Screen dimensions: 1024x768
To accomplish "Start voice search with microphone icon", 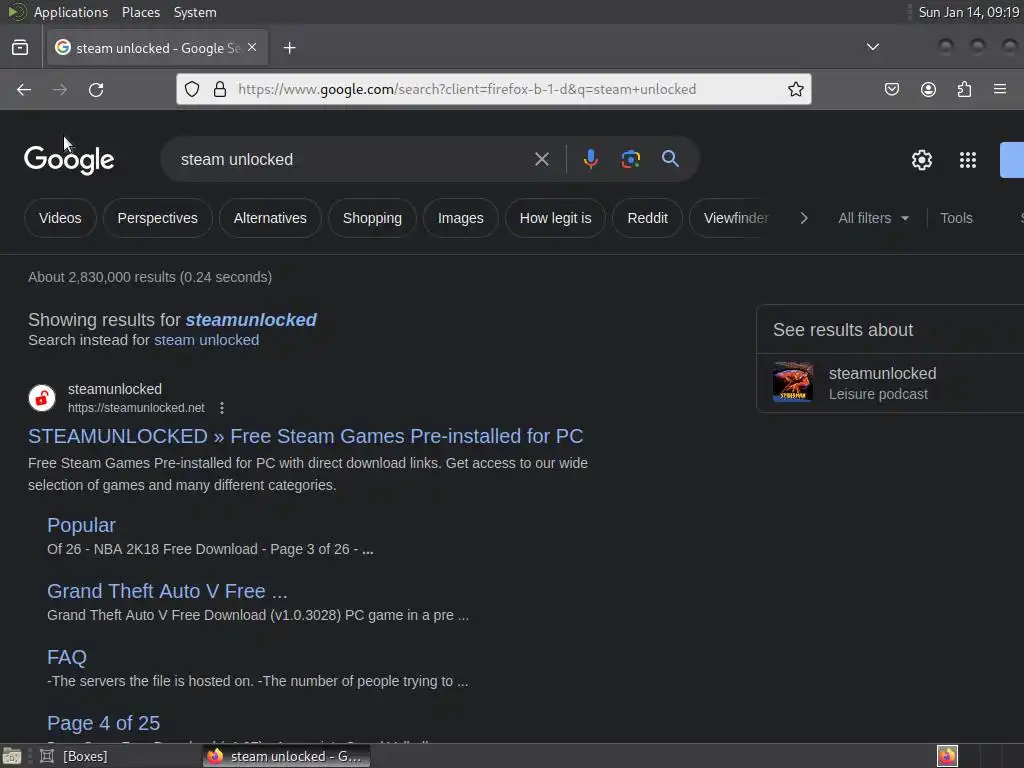I will coord(590,159).
